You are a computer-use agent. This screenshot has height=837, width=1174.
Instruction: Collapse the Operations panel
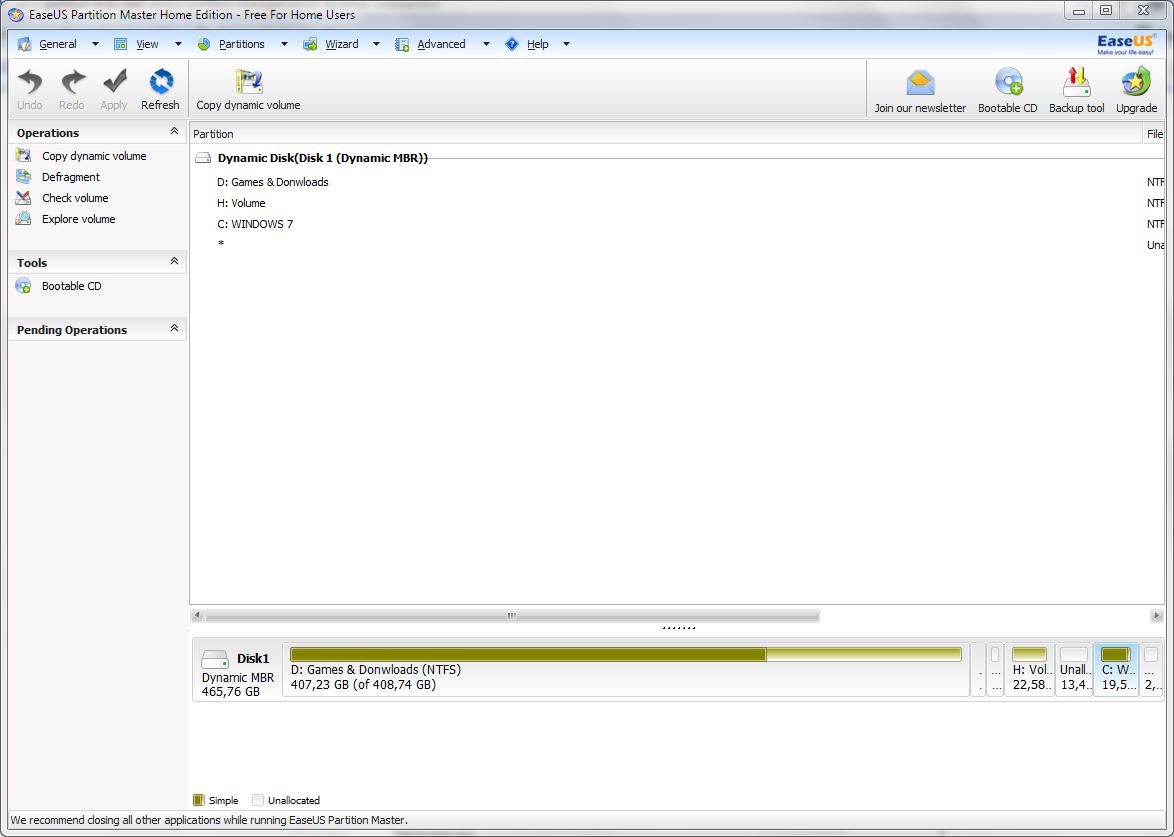174,132
